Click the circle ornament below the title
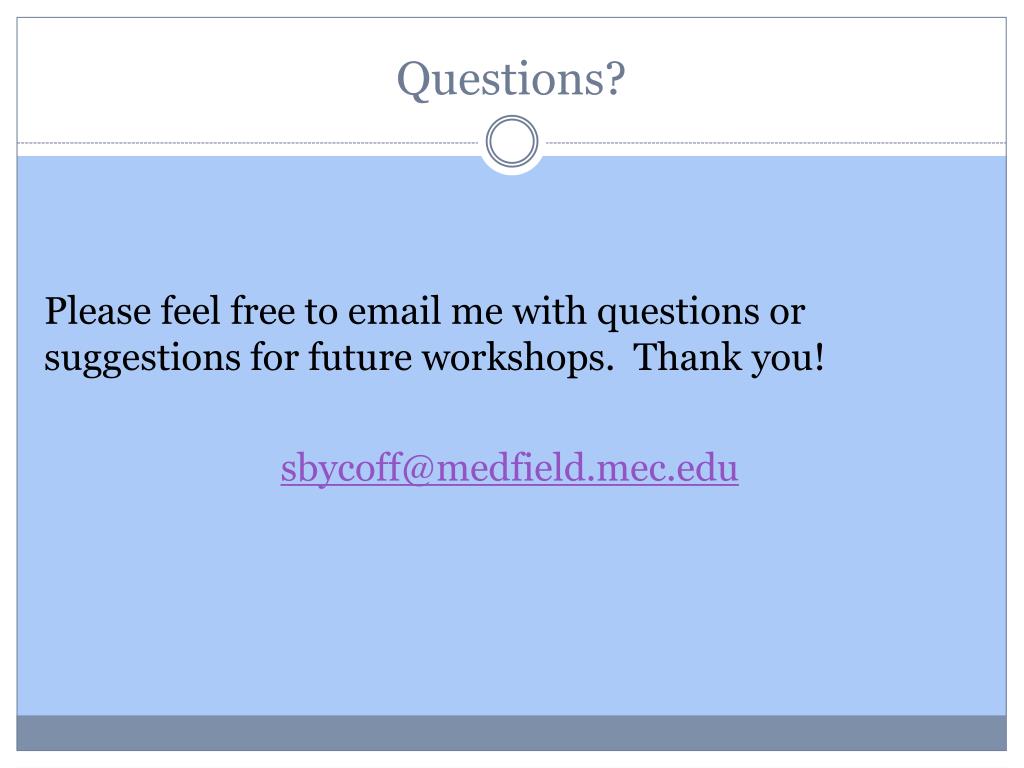 (512, 141)
